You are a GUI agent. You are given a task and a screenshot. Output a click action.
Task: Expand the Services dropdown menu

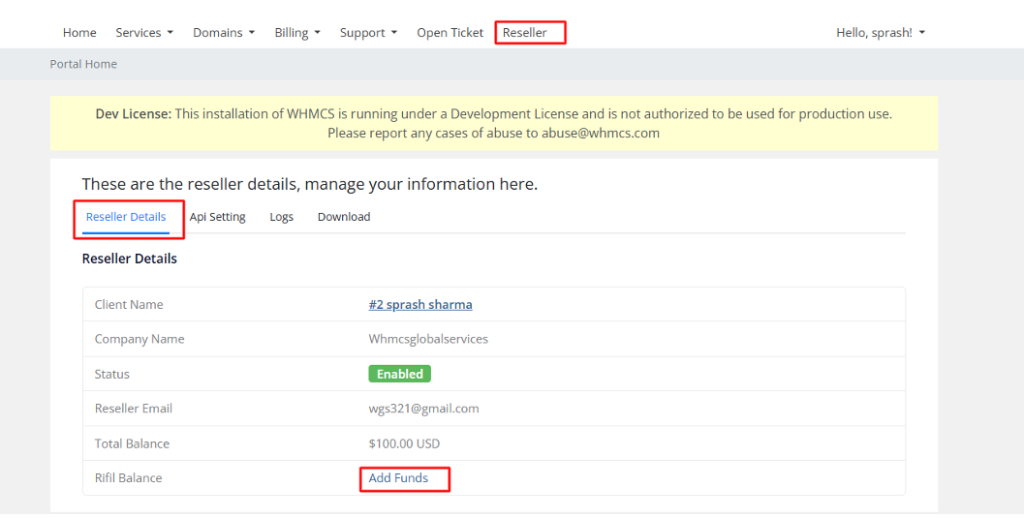click(x=144, y=33)
